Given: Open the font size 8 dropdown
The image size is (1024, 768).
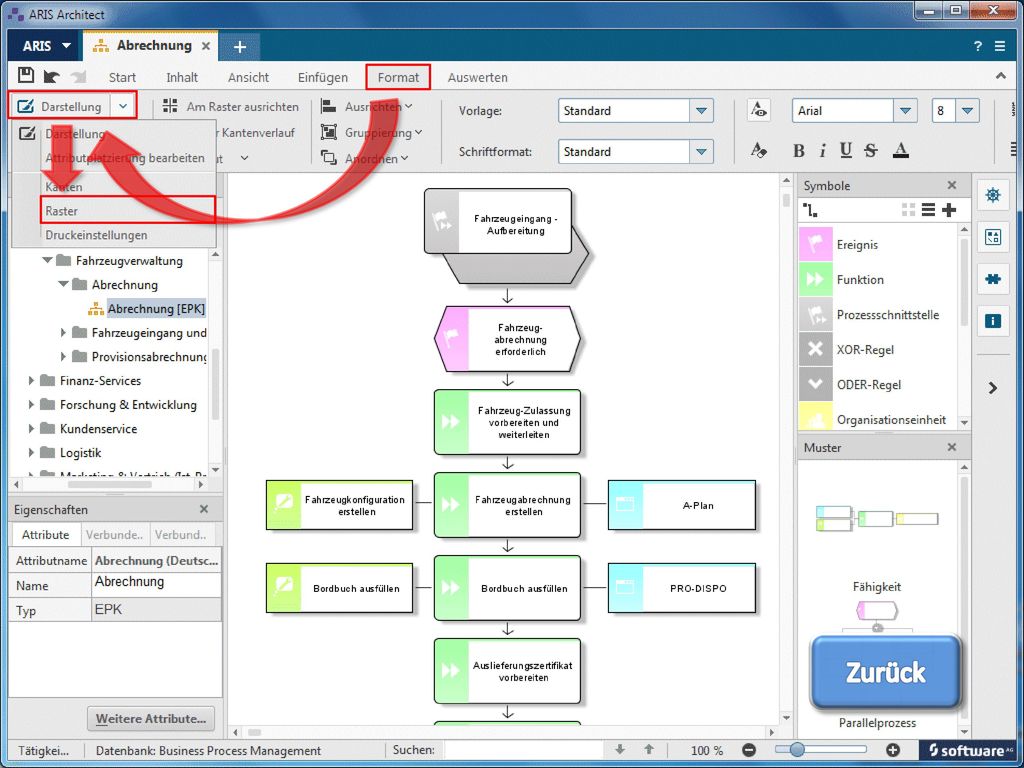Looking at the screenshot, I should [x=967, y=110].
